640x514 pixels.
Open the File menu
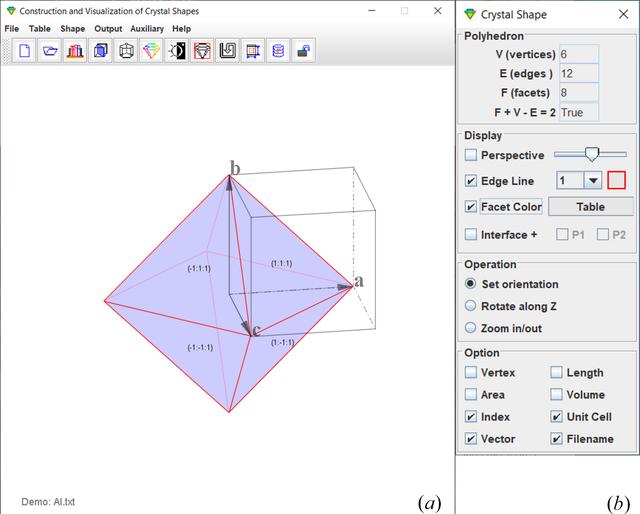[11, 29]
